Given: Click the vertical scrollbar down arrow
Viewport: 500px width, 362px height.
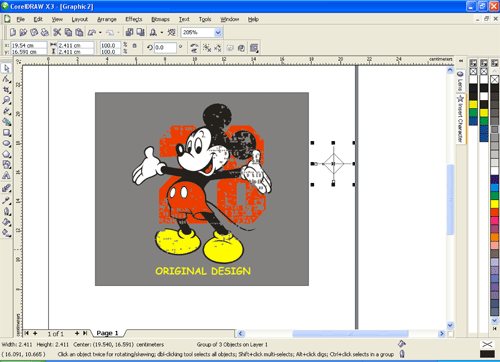Looking at the screenshot, I should (450, 325).
